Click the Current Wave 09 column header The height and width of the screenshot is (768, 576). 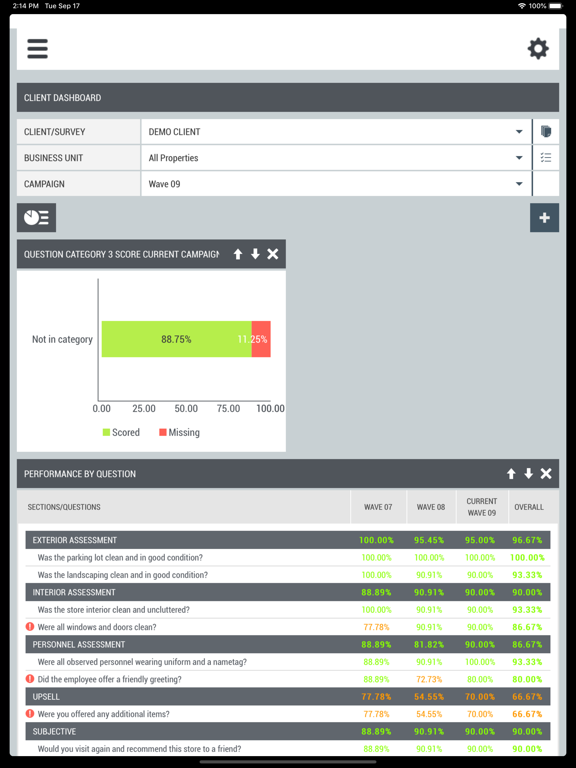click(x=481, y=507)
